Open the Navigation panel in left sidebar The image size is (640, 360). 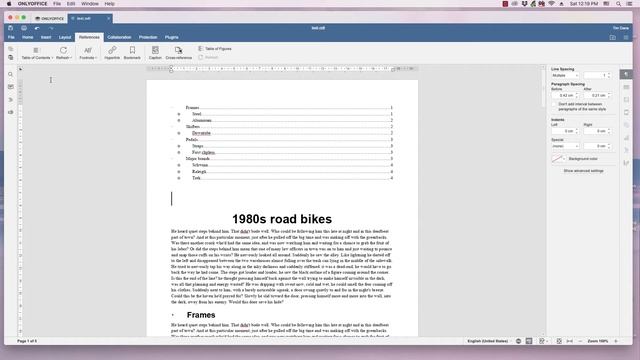pos(11,100)
